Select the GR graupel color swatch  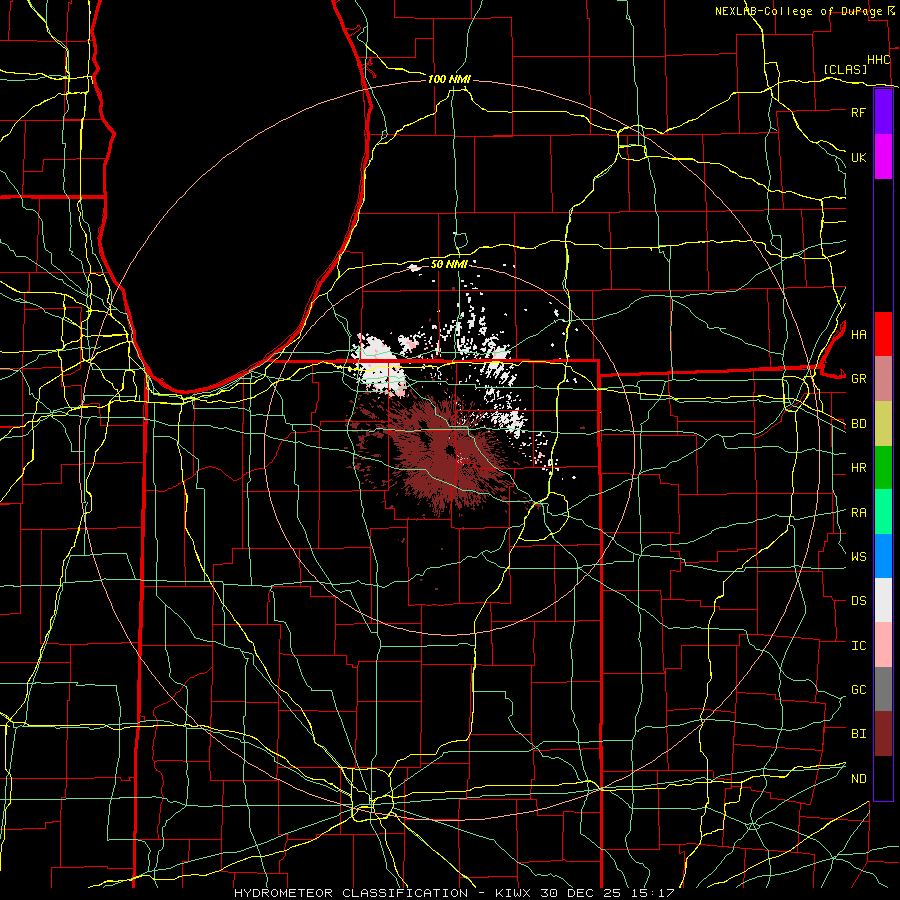coord(883,379)
